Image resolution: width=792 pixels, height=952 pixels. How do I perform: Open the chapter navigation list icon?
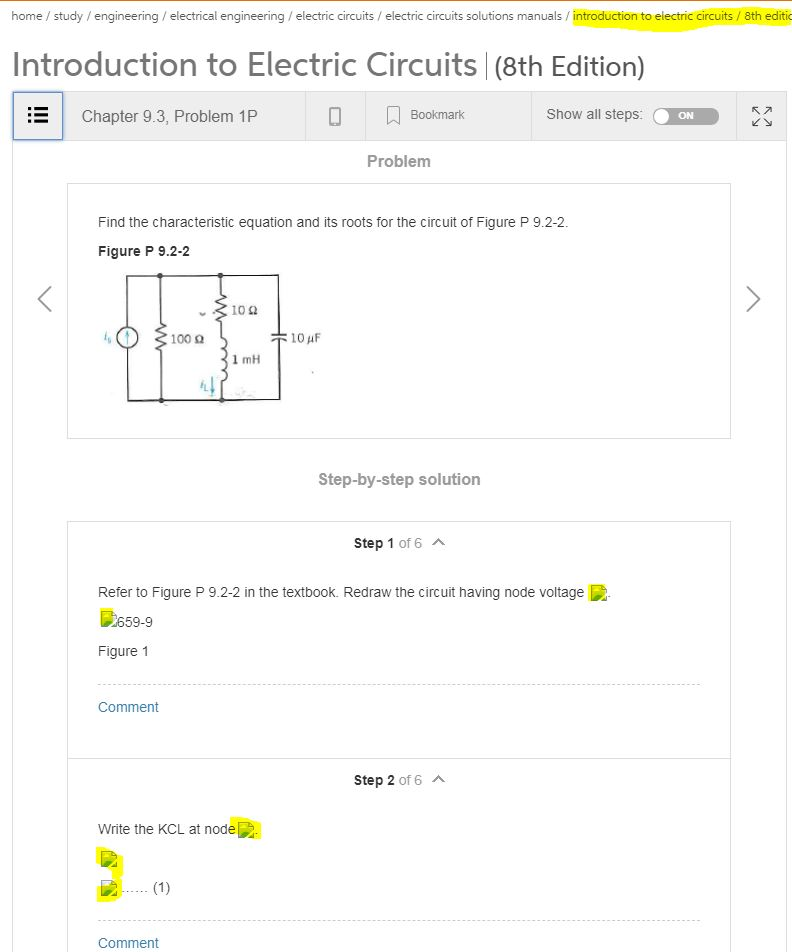click(x=37, y=115)
